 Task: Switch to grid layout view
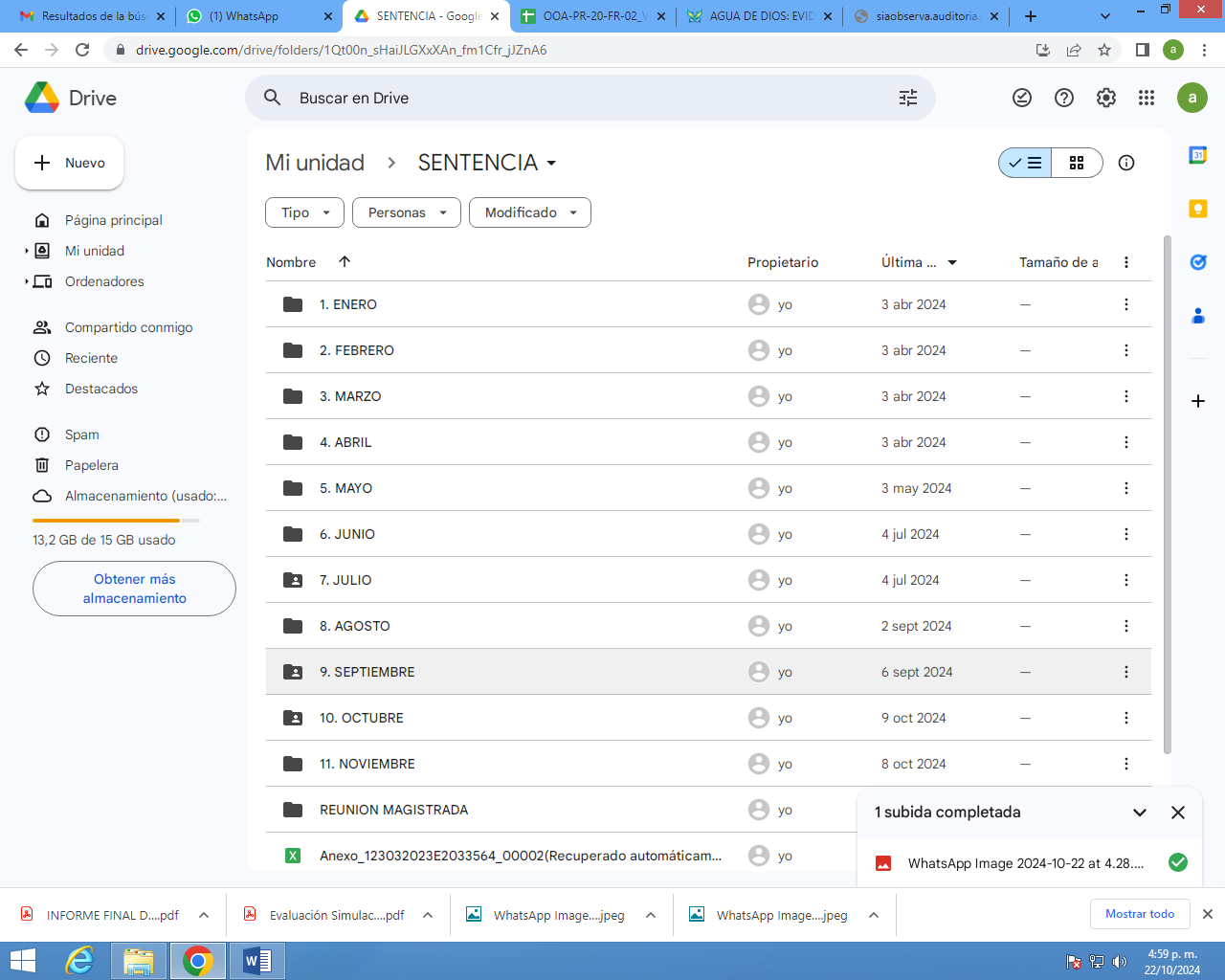click(x=1077, y=163)
